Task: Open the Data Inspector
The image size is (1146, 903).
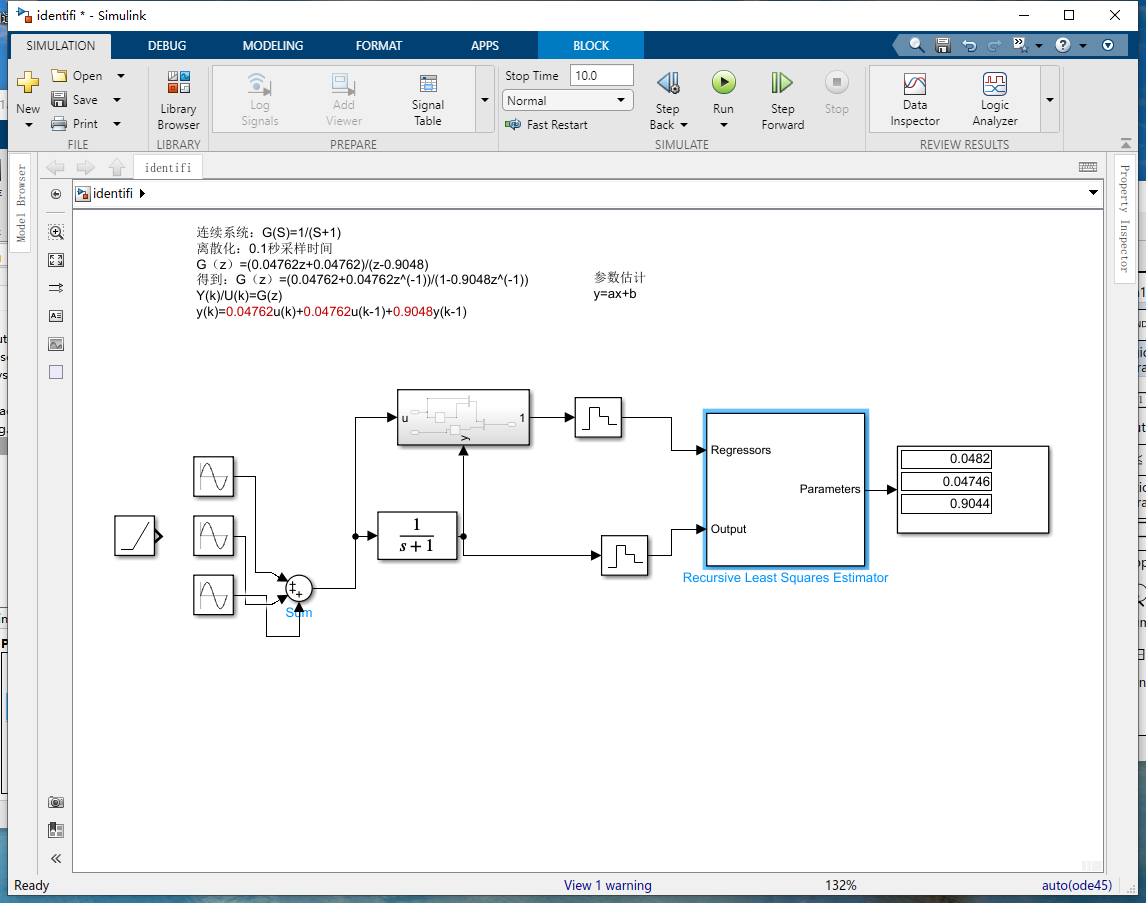Action: click(914, 100)
